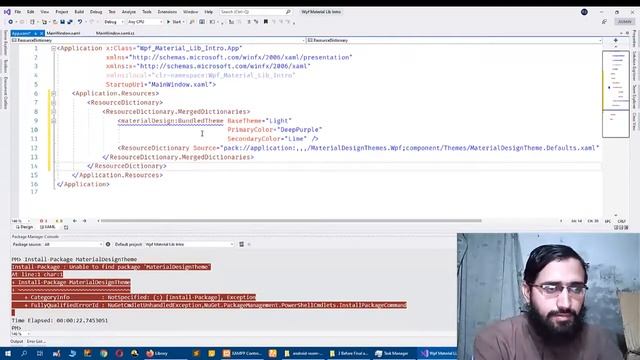Open the right ResourceDictionary navigation dropdown
640x360 pixels.
coord(454,40)
